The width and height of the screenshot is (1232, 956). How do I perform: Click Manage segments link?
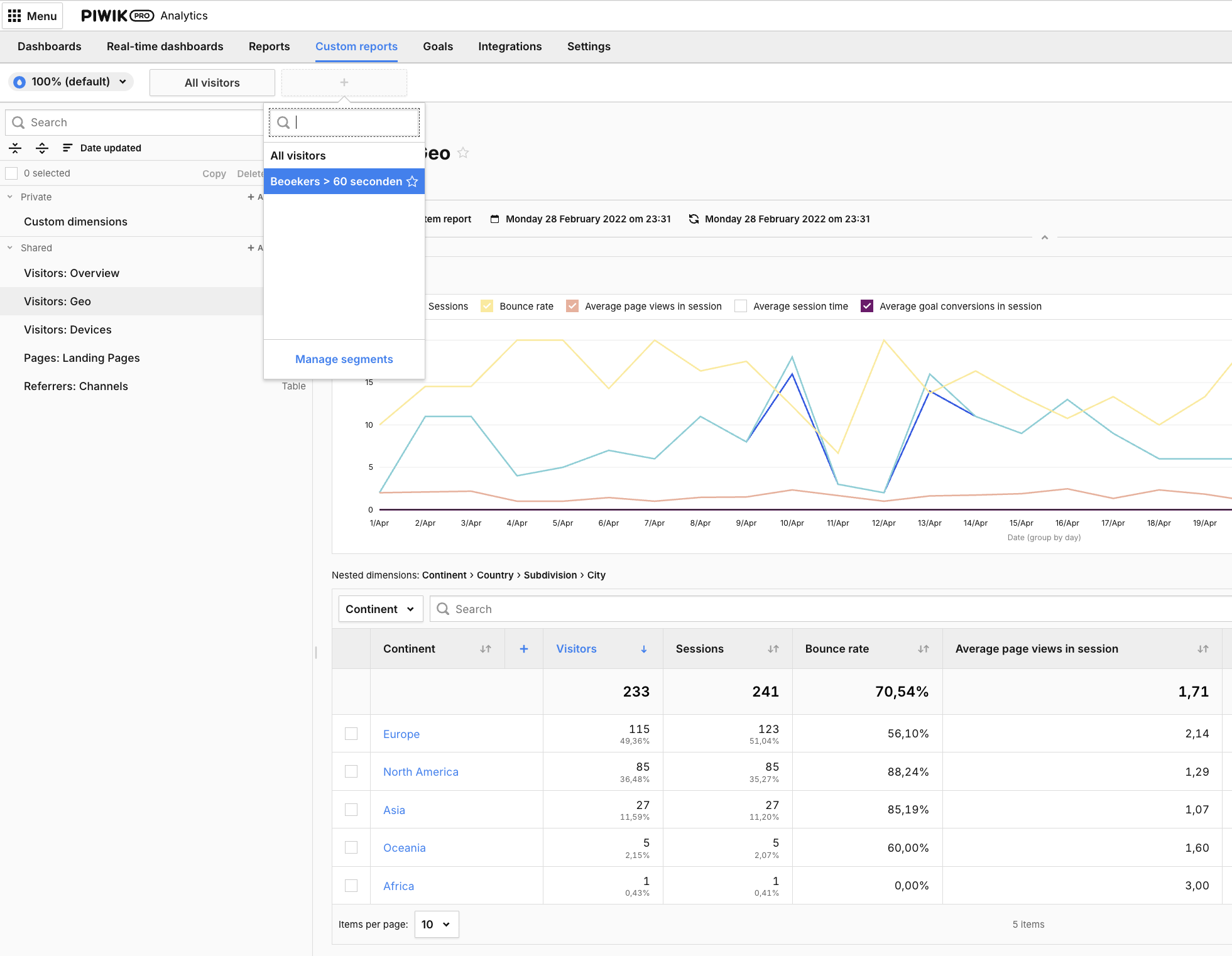pos(344,359)
